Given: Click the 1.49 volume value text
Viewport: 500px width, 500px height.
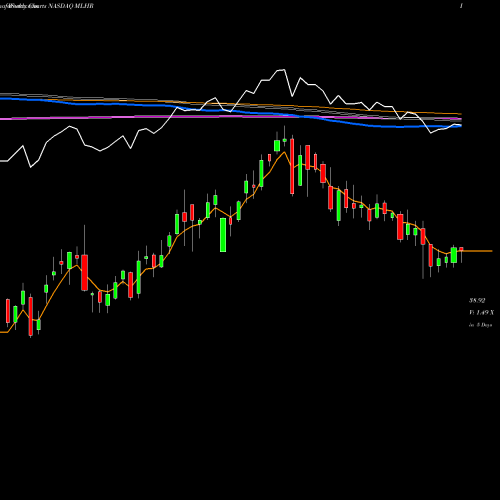Looking at the screenshot, I should pos(483,313).
